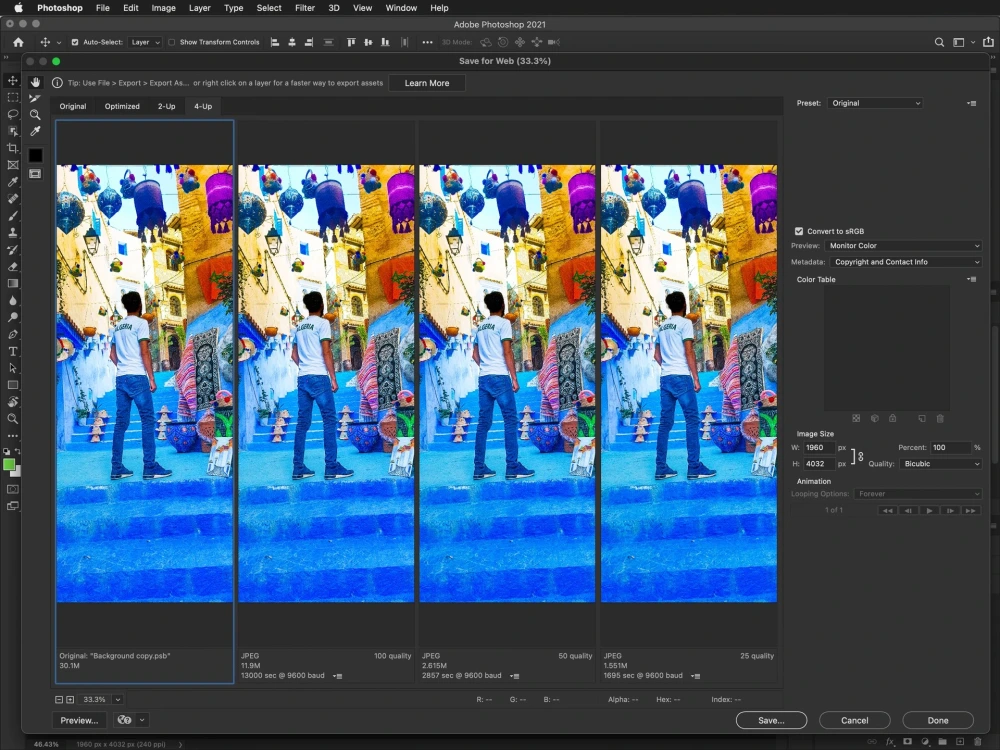Select the JPEG 50 quality preview pane
Viewport: 1000px width, 750px height.
pyautogui.click(x=507, y=402)
